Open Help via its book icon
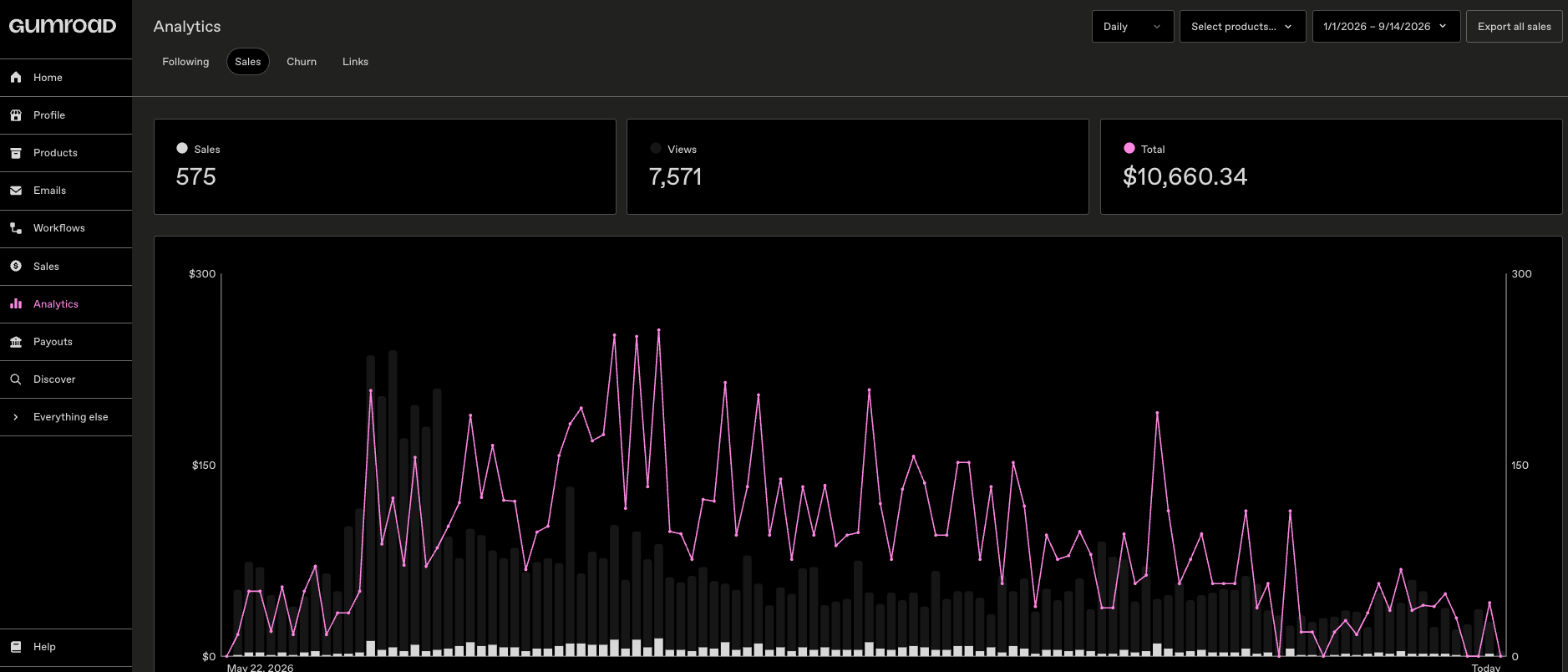This screenshot has width=1568, height=672. click(x=16, y=647)
